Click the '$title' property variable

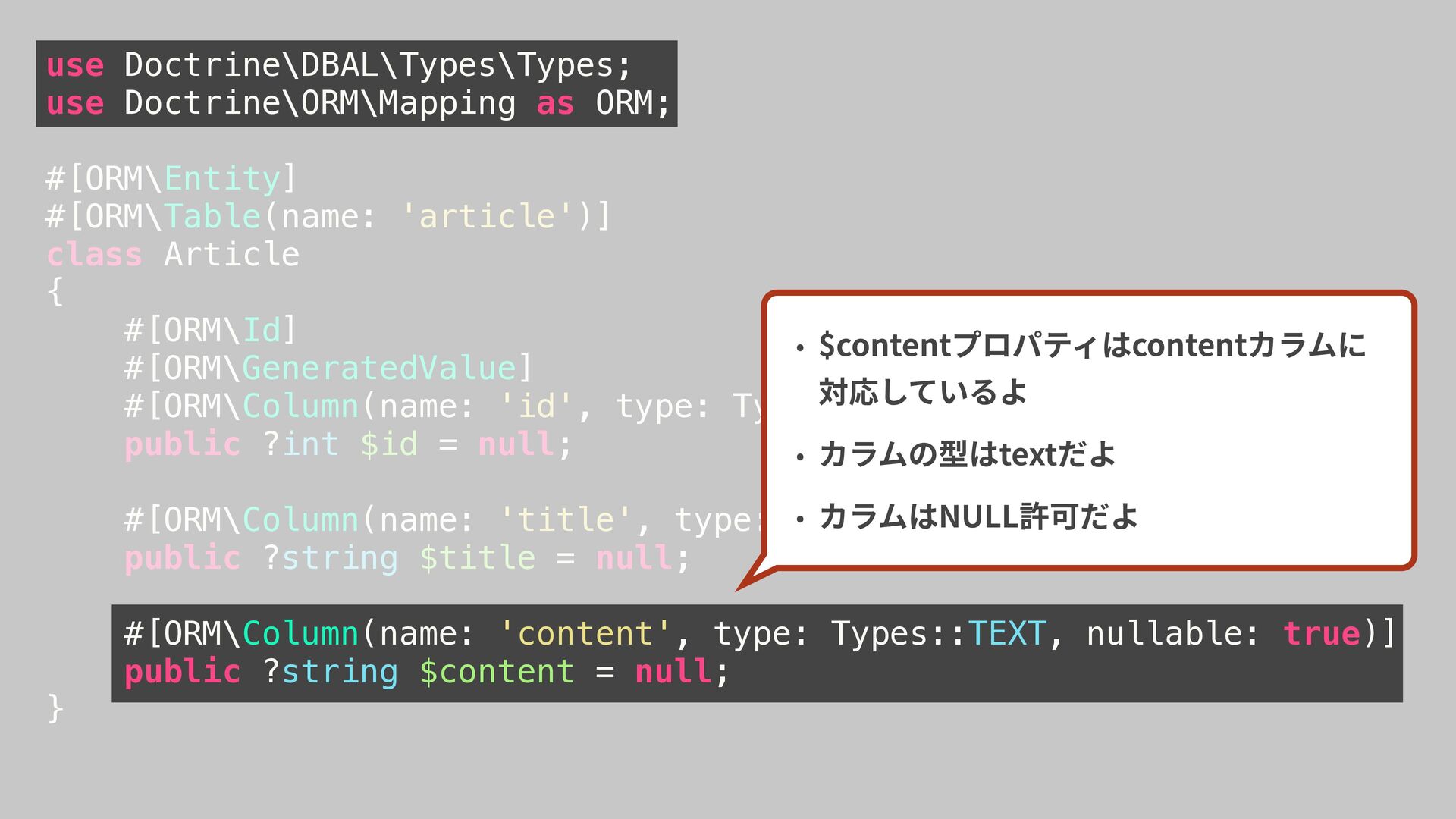[x=477, y=558]
